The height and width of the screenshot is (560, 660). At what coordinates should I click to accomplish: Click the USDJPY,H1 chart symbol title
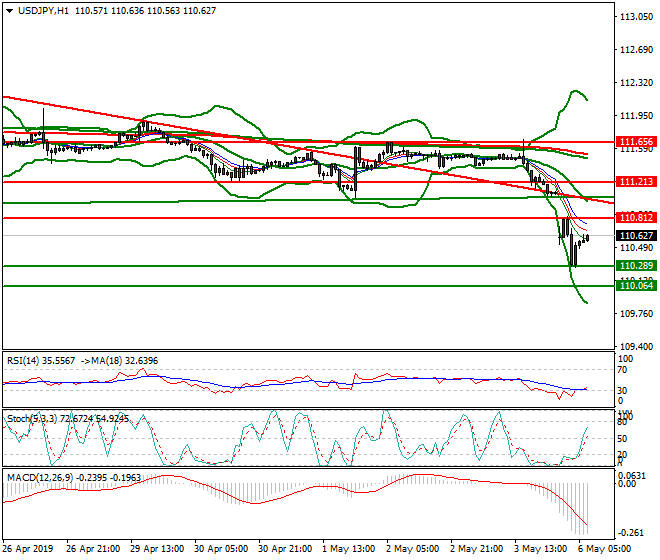click(40, 9)
